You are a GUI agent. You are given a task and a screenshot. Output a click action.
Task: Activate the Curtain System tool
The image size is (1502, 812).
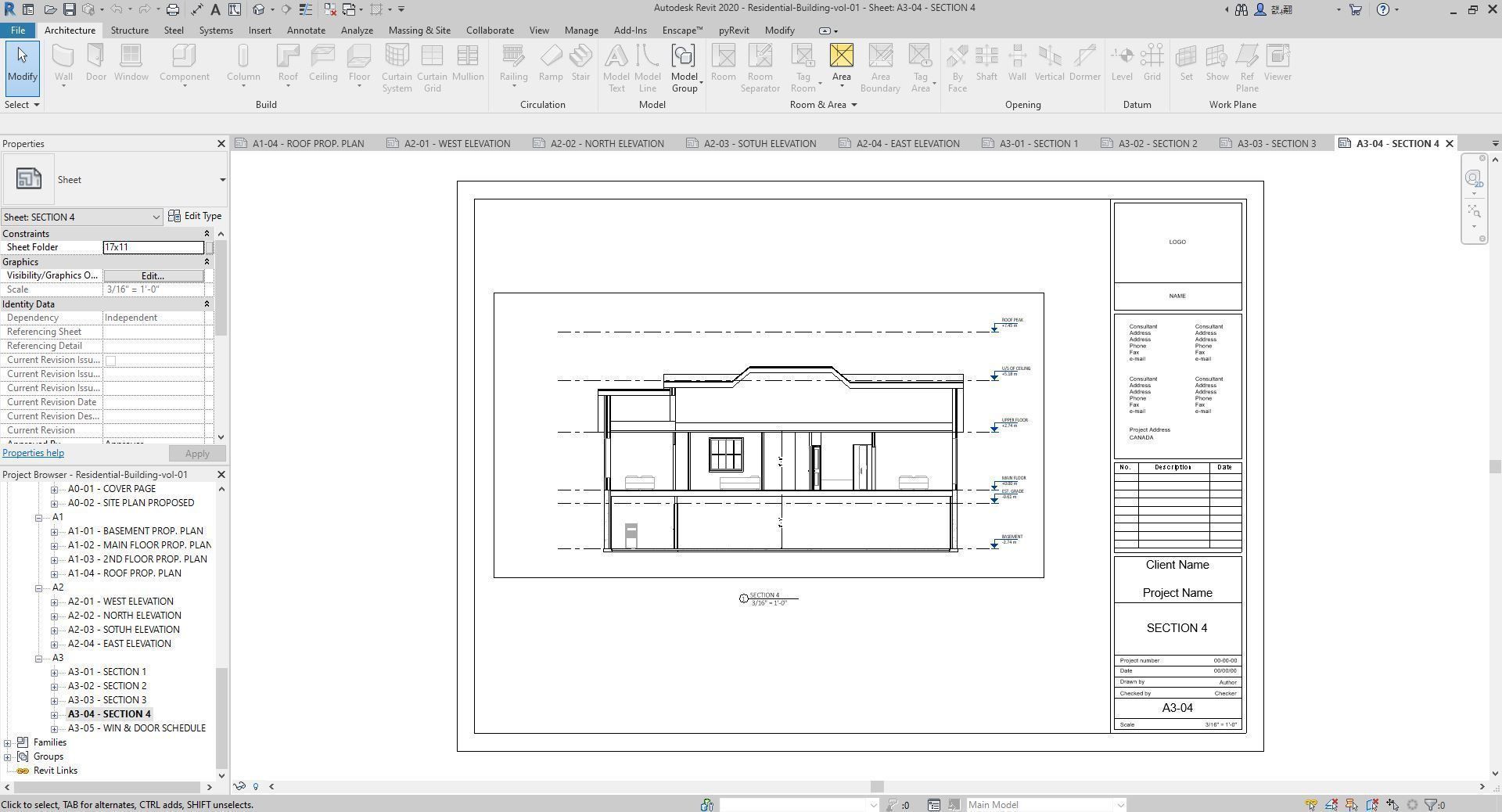(x=397, y=68)
